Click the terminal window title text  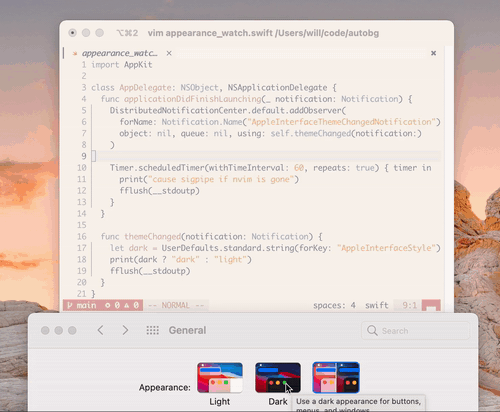point(263,33)
